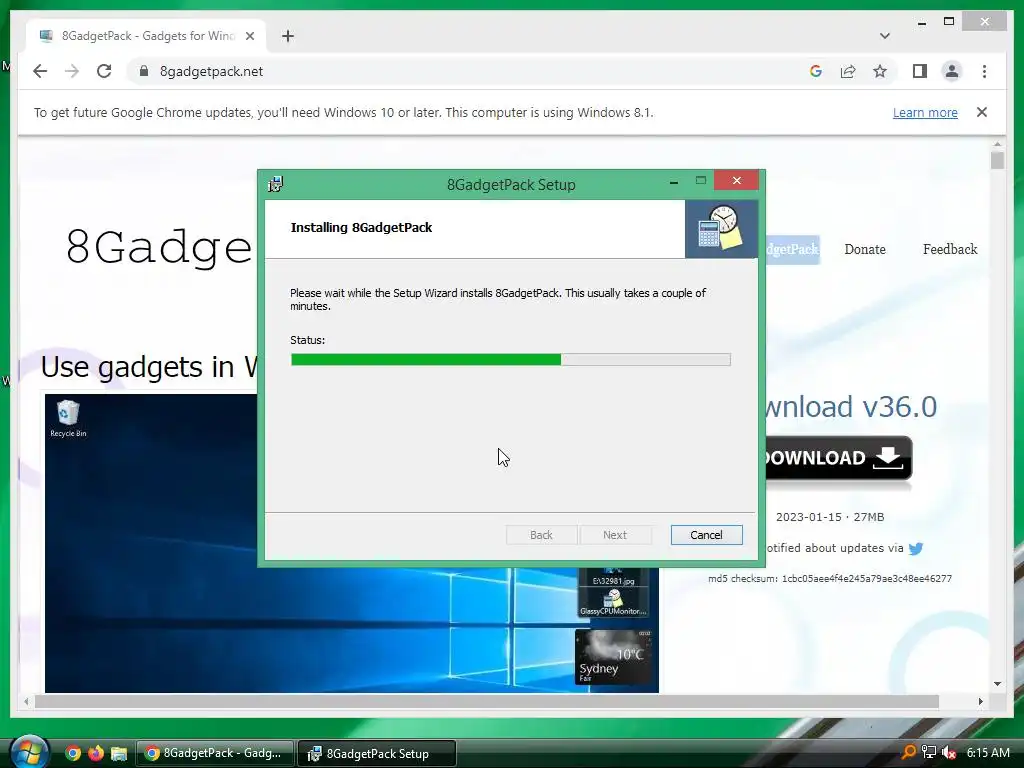Image resolution: width=1024 pixels, height=768 pixels.
Task: Click the muted volume tray icon
Action: point(949,752)
